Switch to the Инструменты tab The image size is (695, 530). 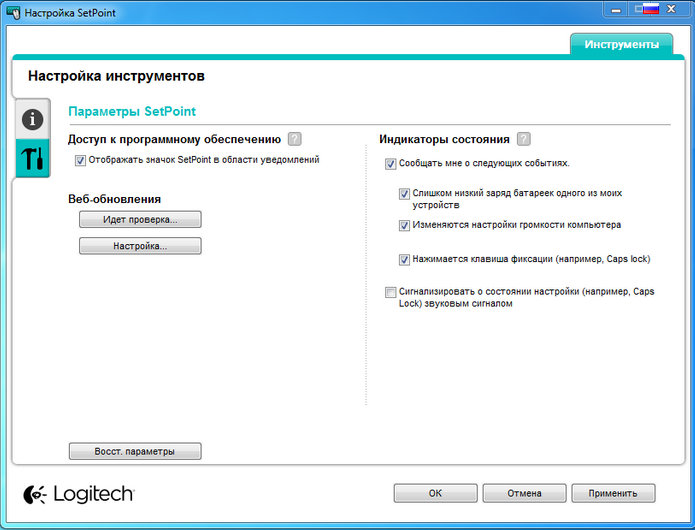click(x=621, y=44)
